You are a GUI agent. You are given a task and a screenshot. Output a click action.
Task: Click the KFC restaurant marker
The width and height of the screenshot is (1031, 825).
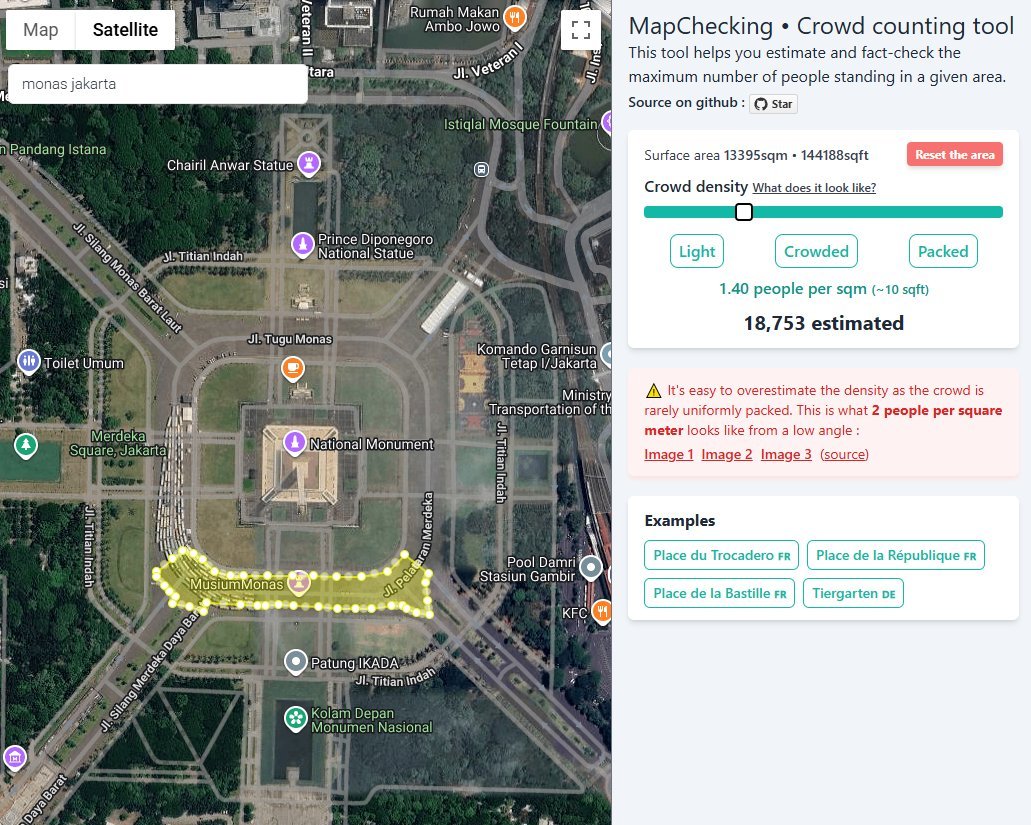602,611
